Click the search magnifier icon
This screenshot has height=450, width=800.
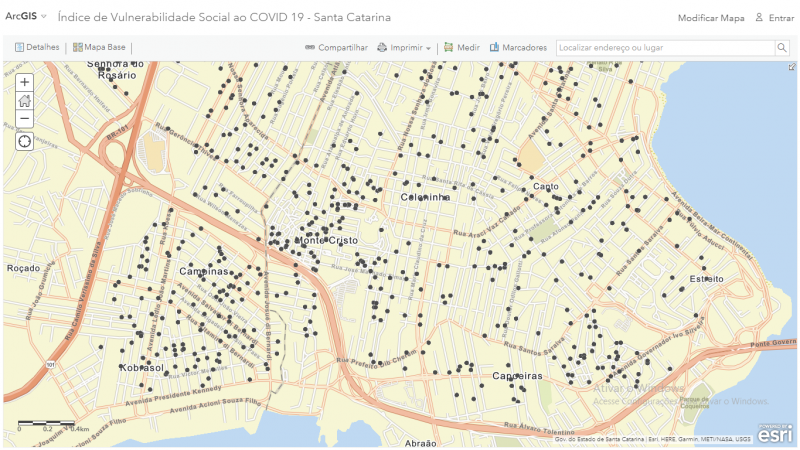[782, 47]
